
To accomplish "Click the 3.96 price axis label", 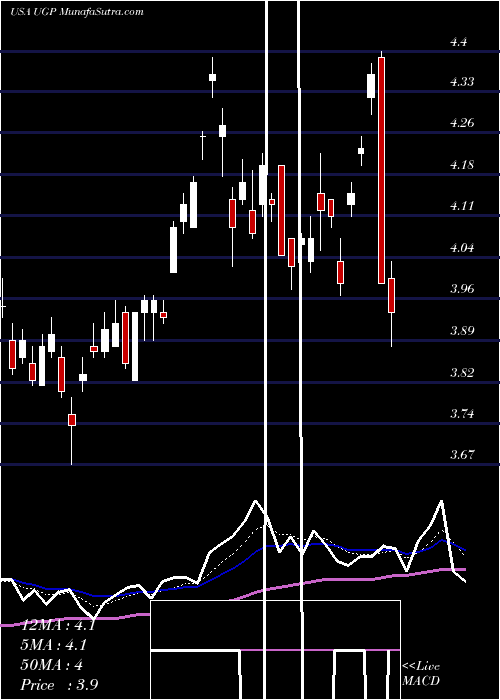I will [x=462, y=289].
